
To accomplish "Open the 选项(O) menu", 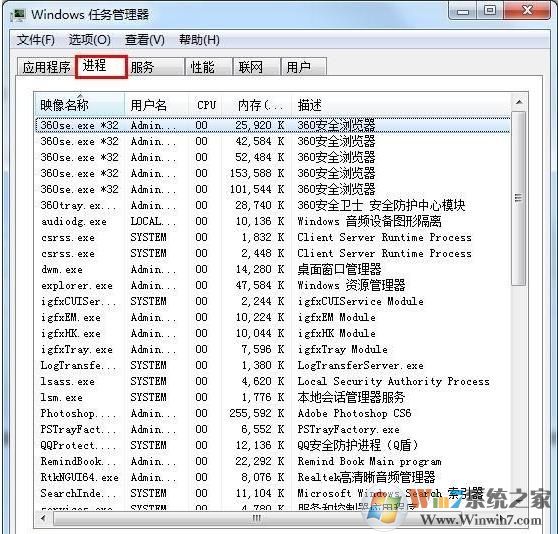I will click(x=89, y=39).
